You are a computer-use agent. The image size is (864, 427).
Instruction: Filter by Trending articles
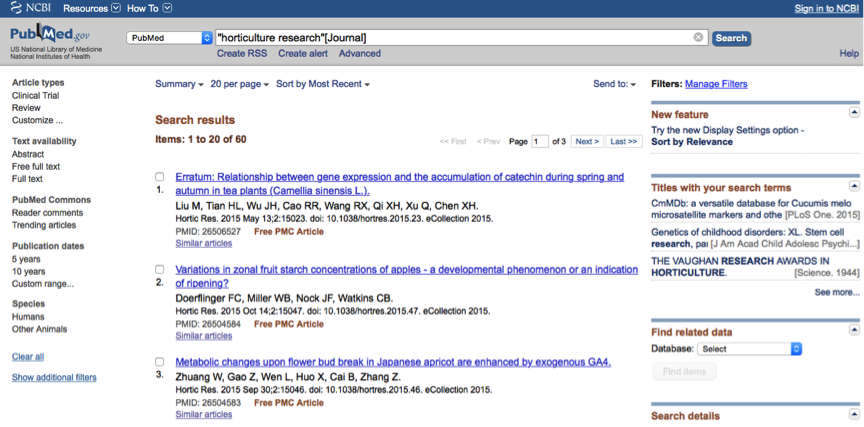coord(44,225)
